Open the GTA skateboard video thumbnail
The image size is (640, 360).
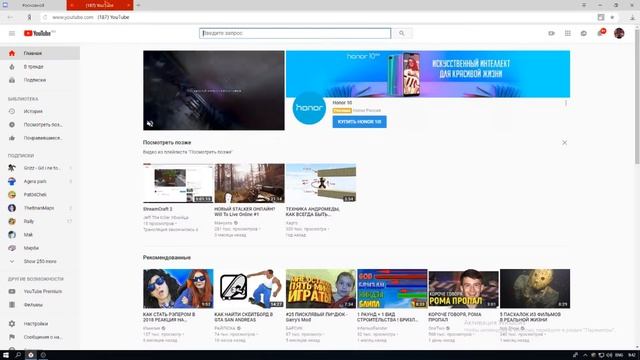[249, 288]
